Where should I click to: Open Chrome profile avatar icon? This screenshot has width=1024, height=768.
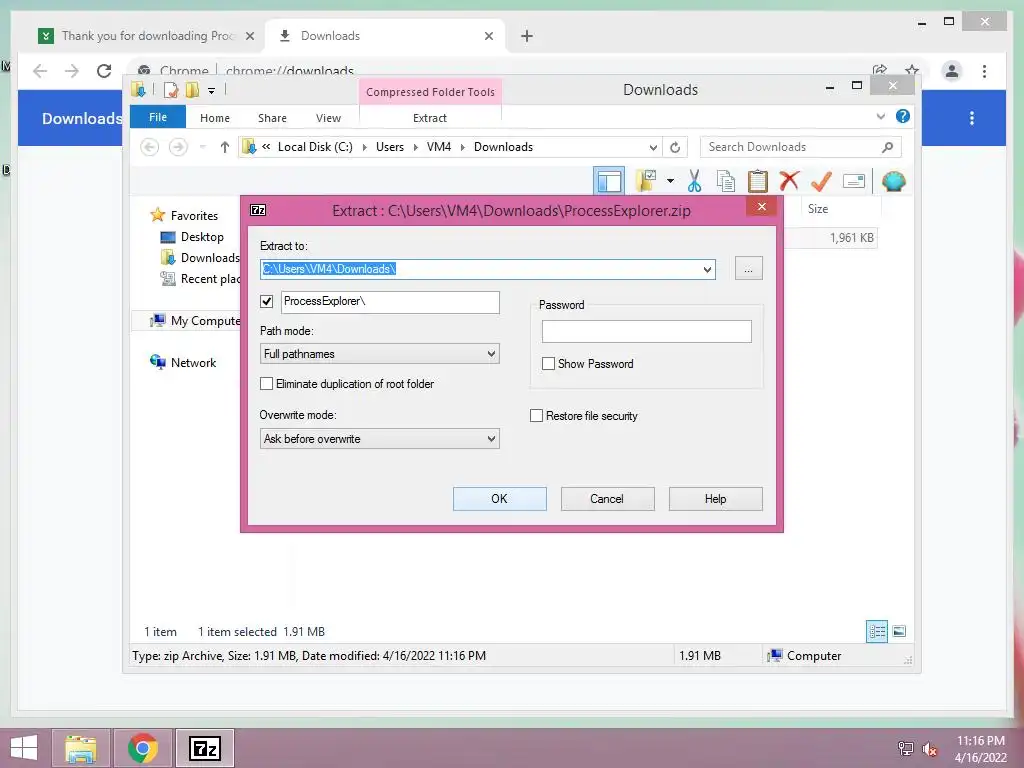click(952, 71)
